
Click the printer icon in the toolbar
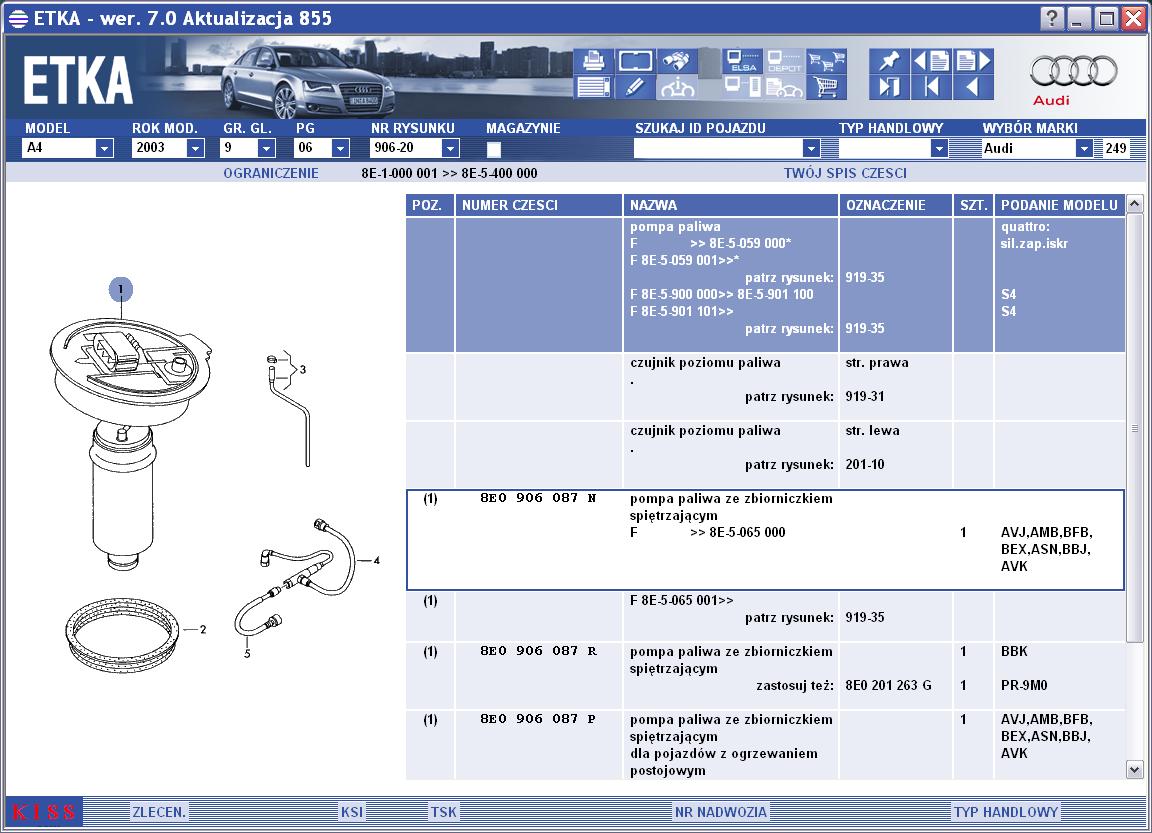593,61
